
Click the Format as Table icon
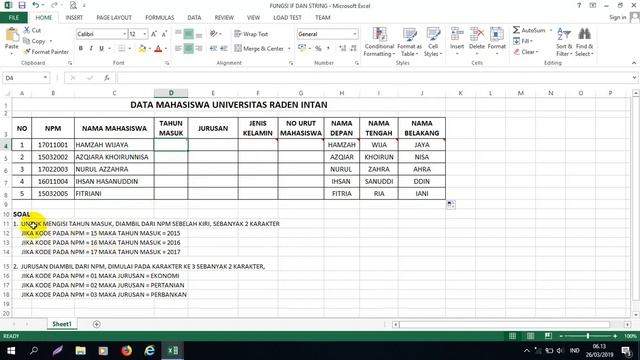click(x=409, y=35)
